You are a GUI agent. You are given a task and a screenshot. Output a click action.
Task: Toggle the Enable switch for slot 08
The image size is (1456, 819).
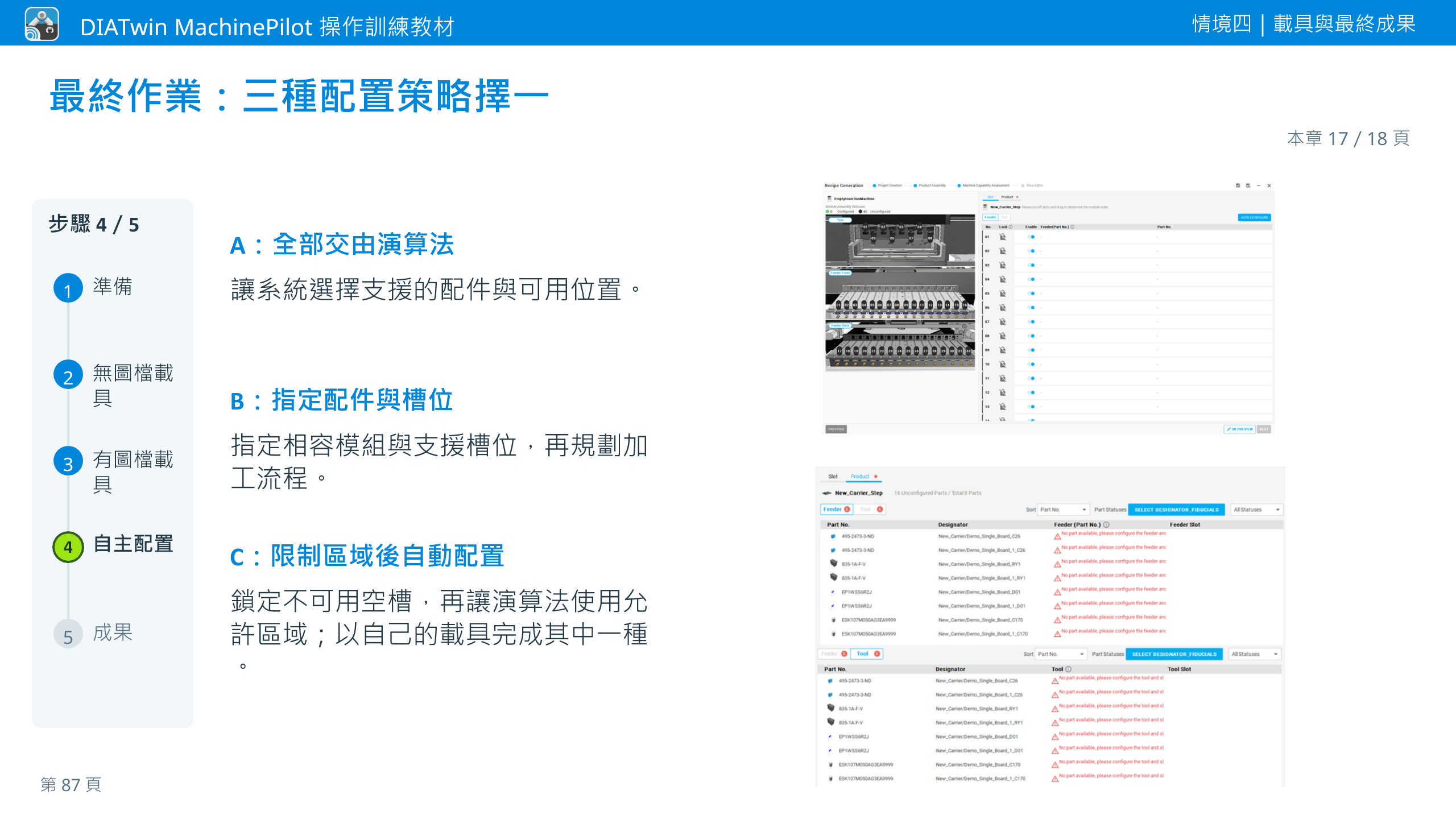coord(1031,336)
